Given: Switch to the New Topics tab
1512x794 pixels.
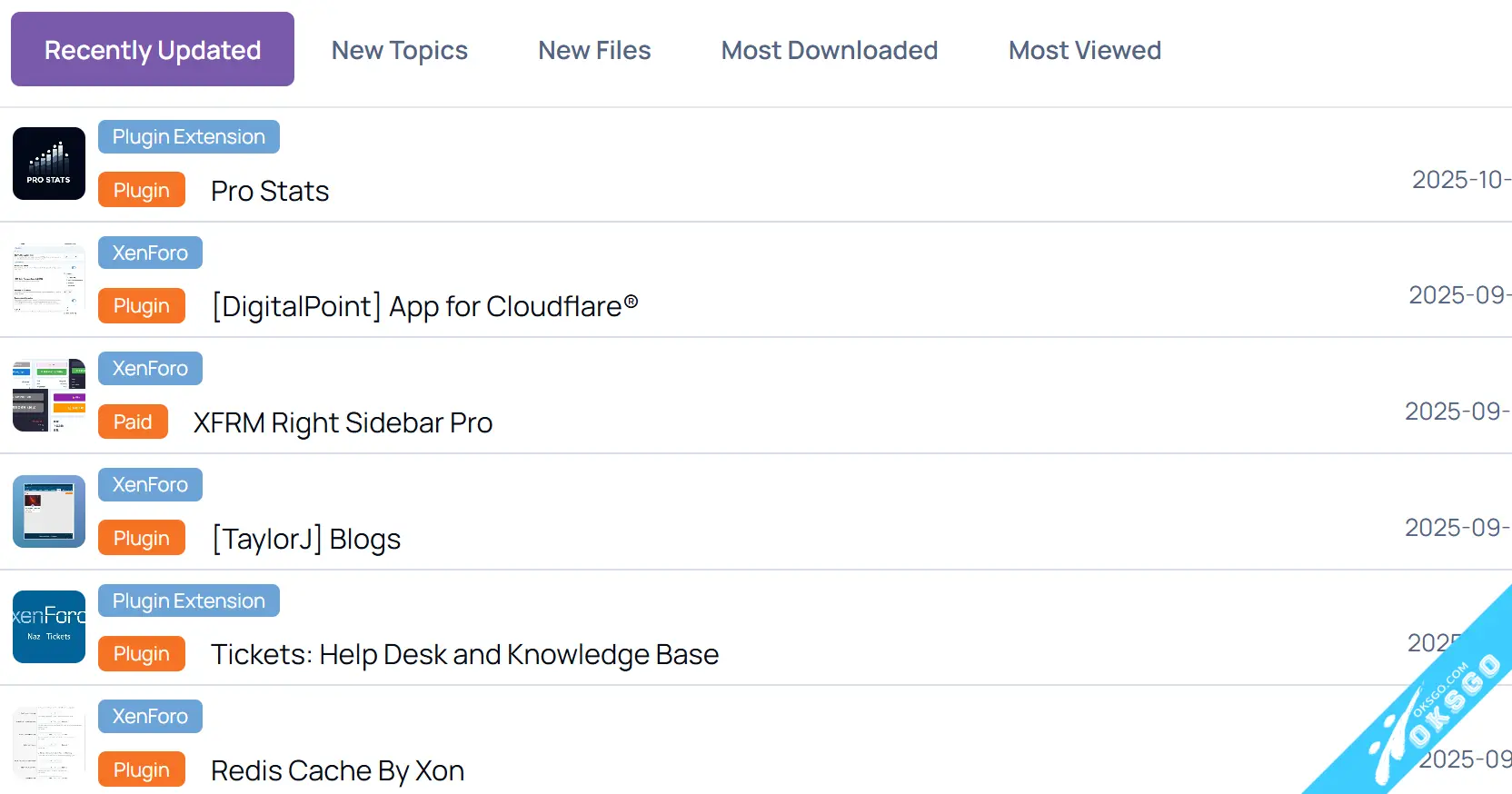Looking at the screenshot, I should tap(399, 50).
